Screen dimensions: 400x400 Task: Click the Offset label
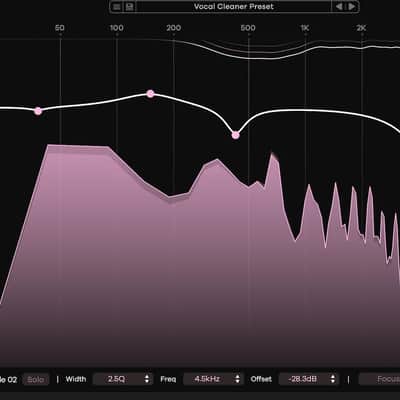click(x=261, y=379)
